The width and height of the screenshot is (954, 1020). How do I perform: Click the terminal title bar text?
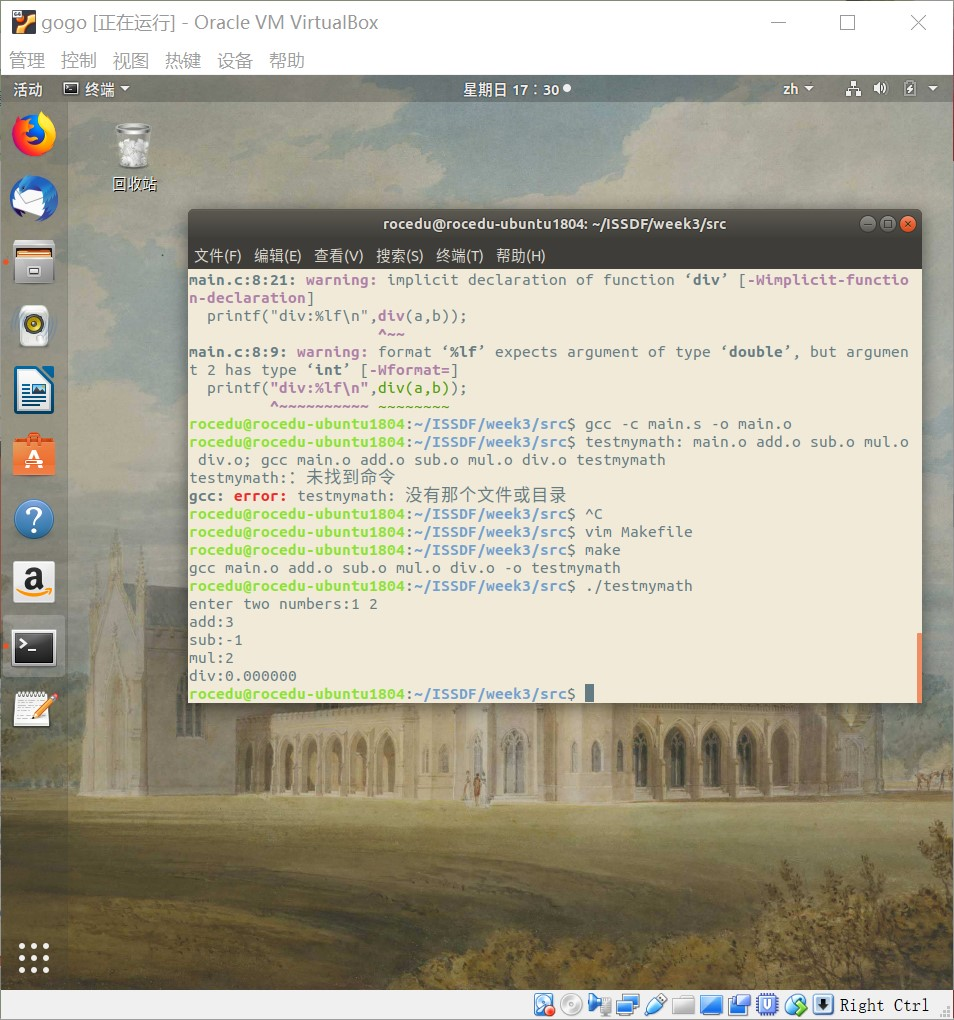pos(555,224)
